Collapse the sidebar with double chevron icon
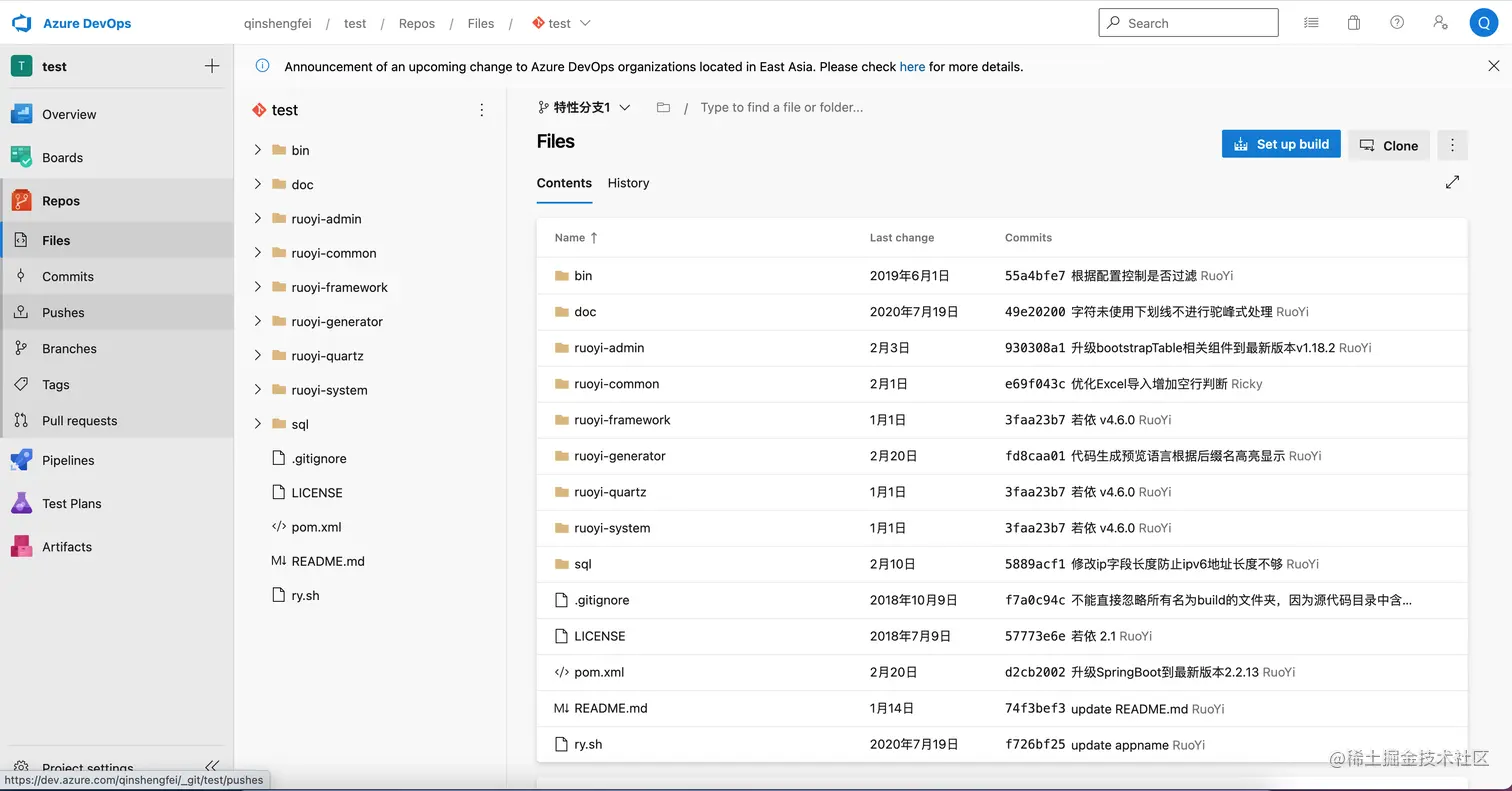 [211, 767]
